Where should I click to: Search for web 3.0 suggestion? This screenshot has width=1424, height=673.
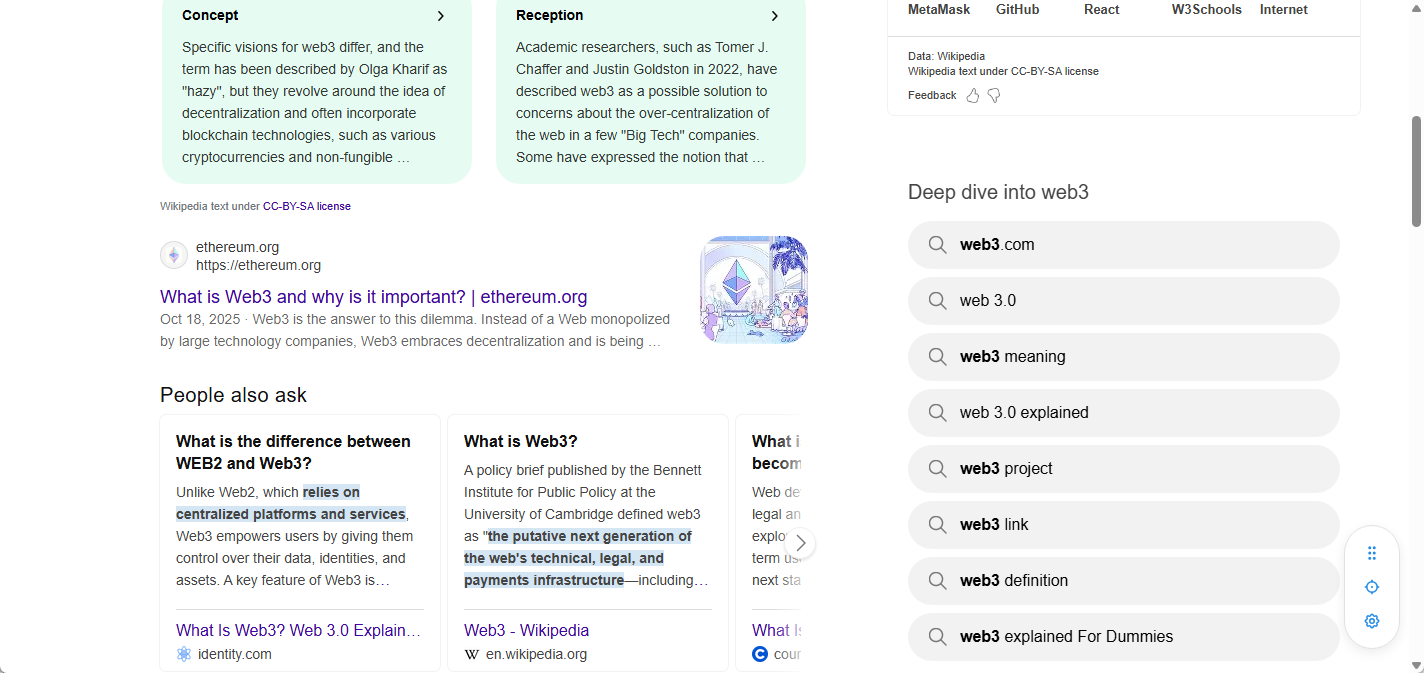click(x=1124, y=301)
